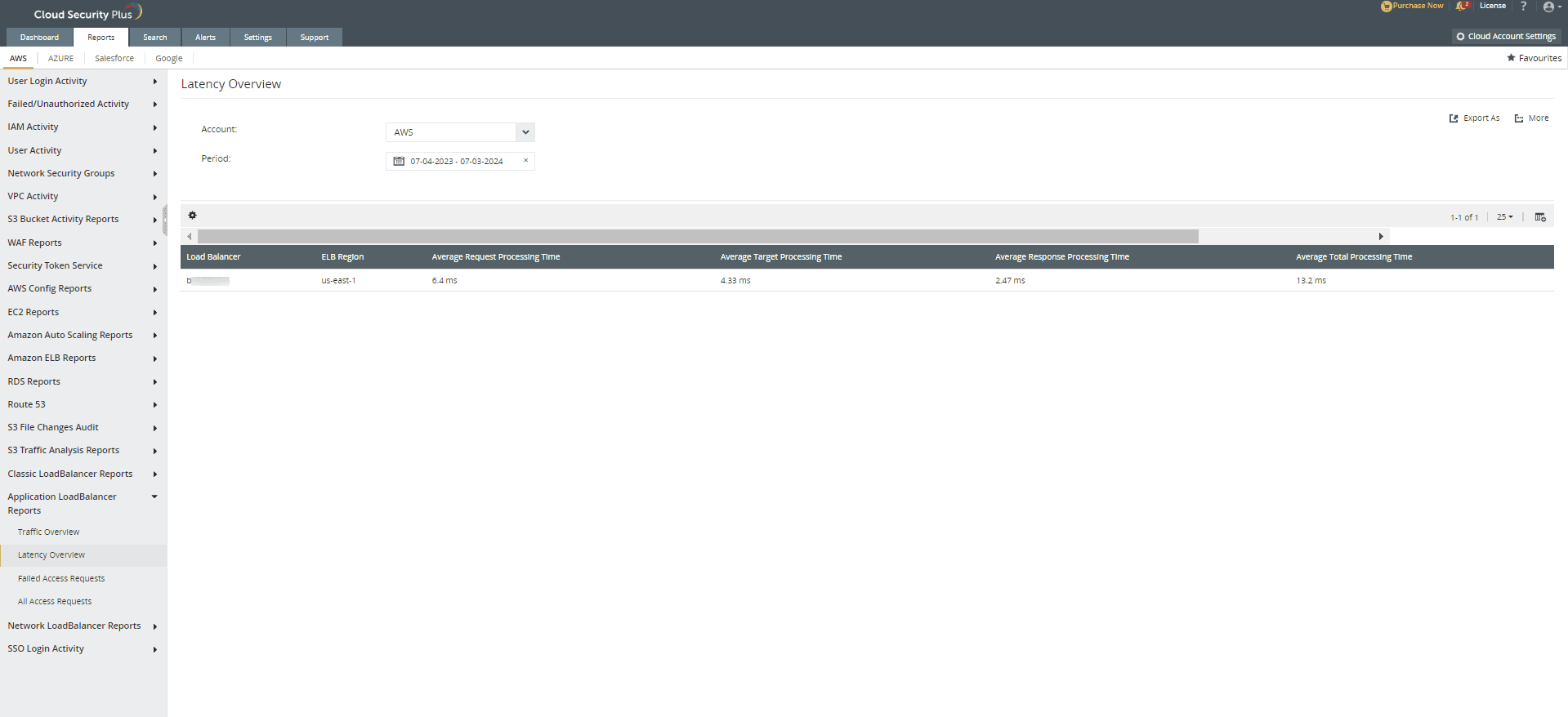Expand Network Security Groups menu
The height and width of the screenshot is (717, 1568).
[83, 173]
